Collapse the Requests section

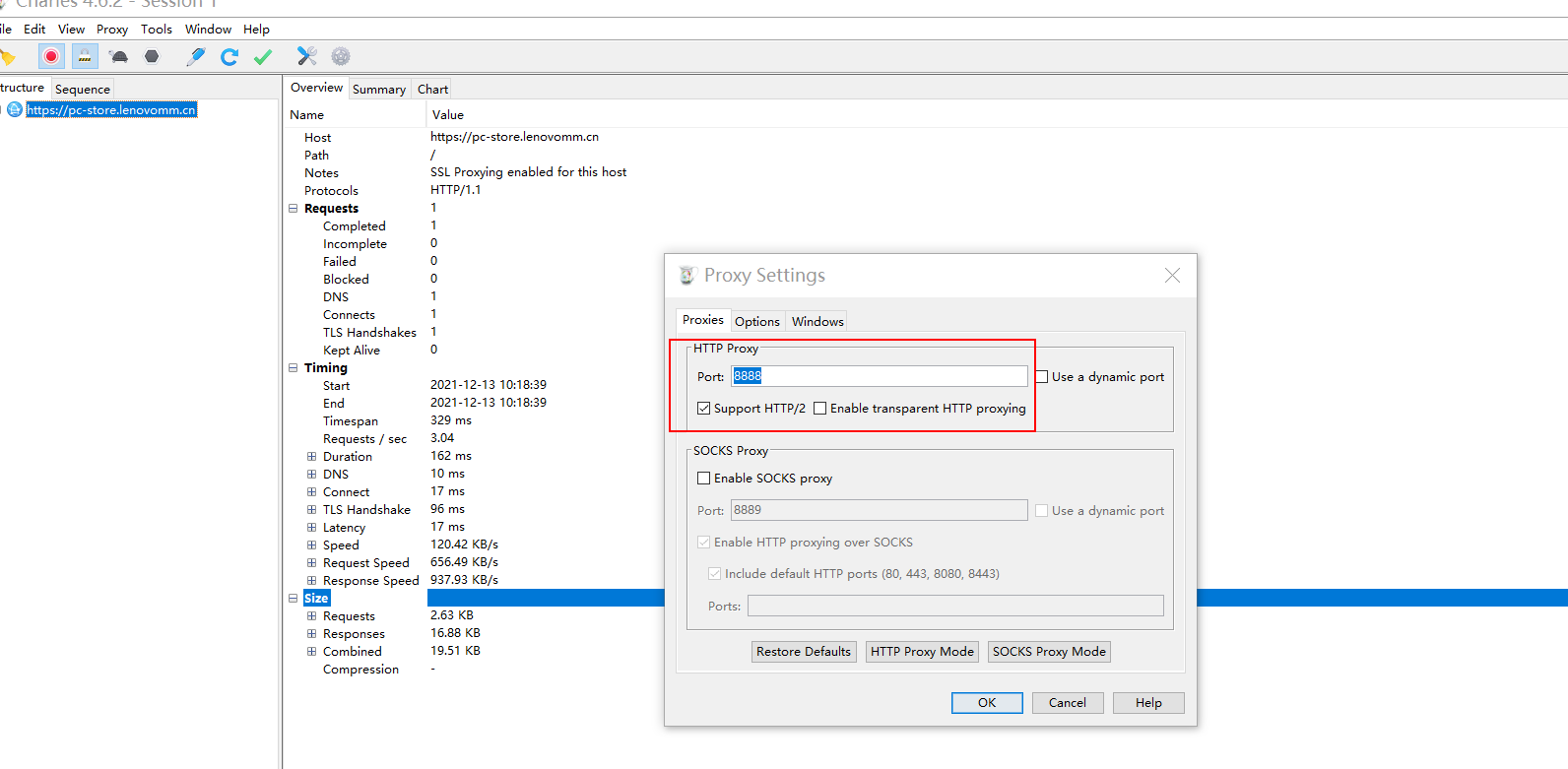(x=294, y=209)
